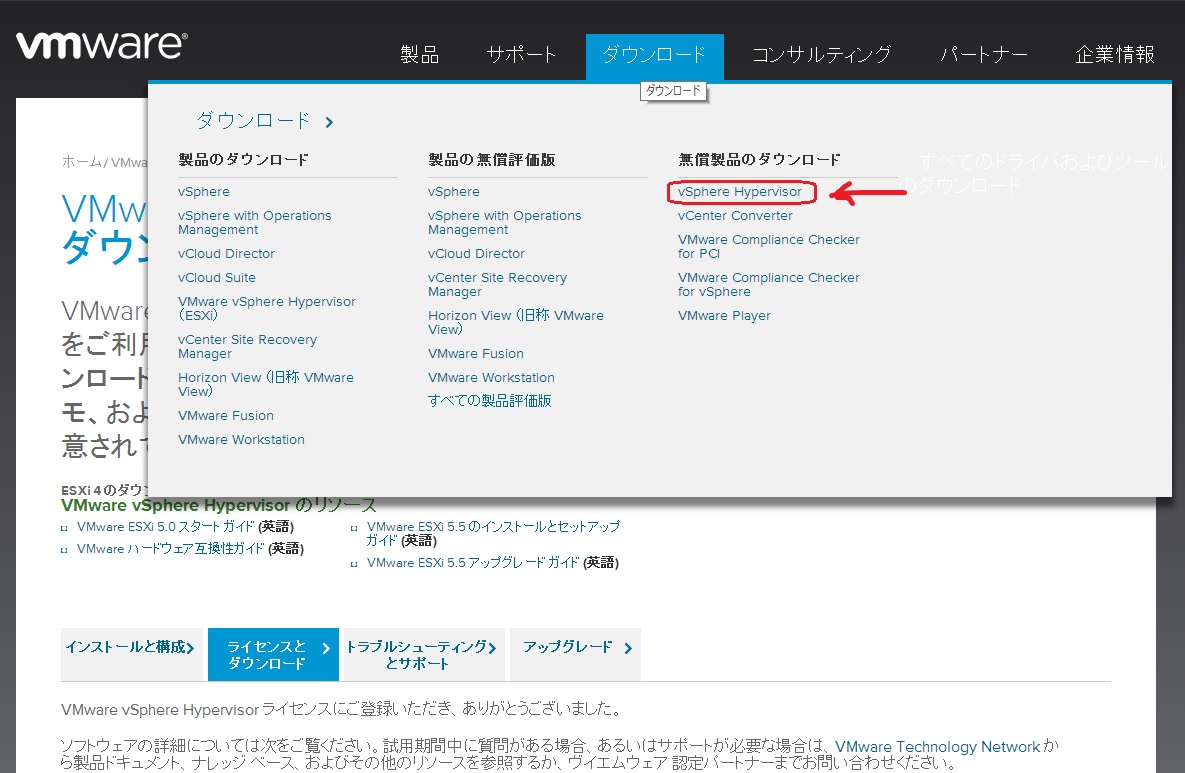The height and width of the screenshot is (773, 1185).
Task: Open the サポート menu
Action: tap(521, 54)
